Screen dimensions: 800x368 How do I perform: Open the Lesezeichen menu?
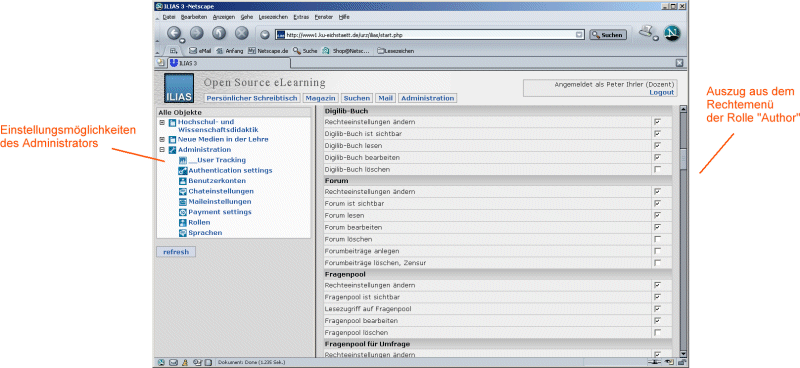273,17
